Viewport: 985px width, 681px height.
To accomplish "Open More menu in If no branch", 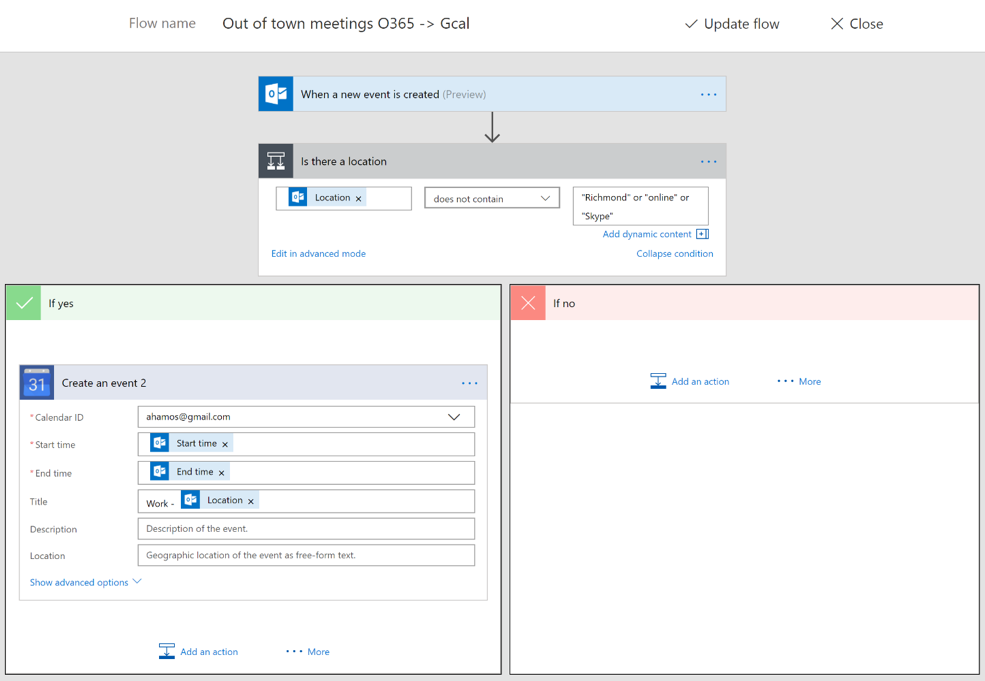I will coord(799,381).
